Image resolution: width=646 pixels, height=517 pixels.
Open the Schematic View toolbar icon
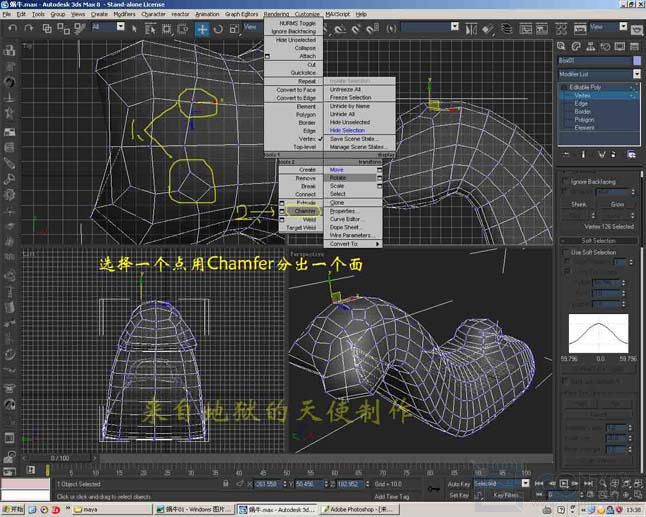tap(541, 29)
